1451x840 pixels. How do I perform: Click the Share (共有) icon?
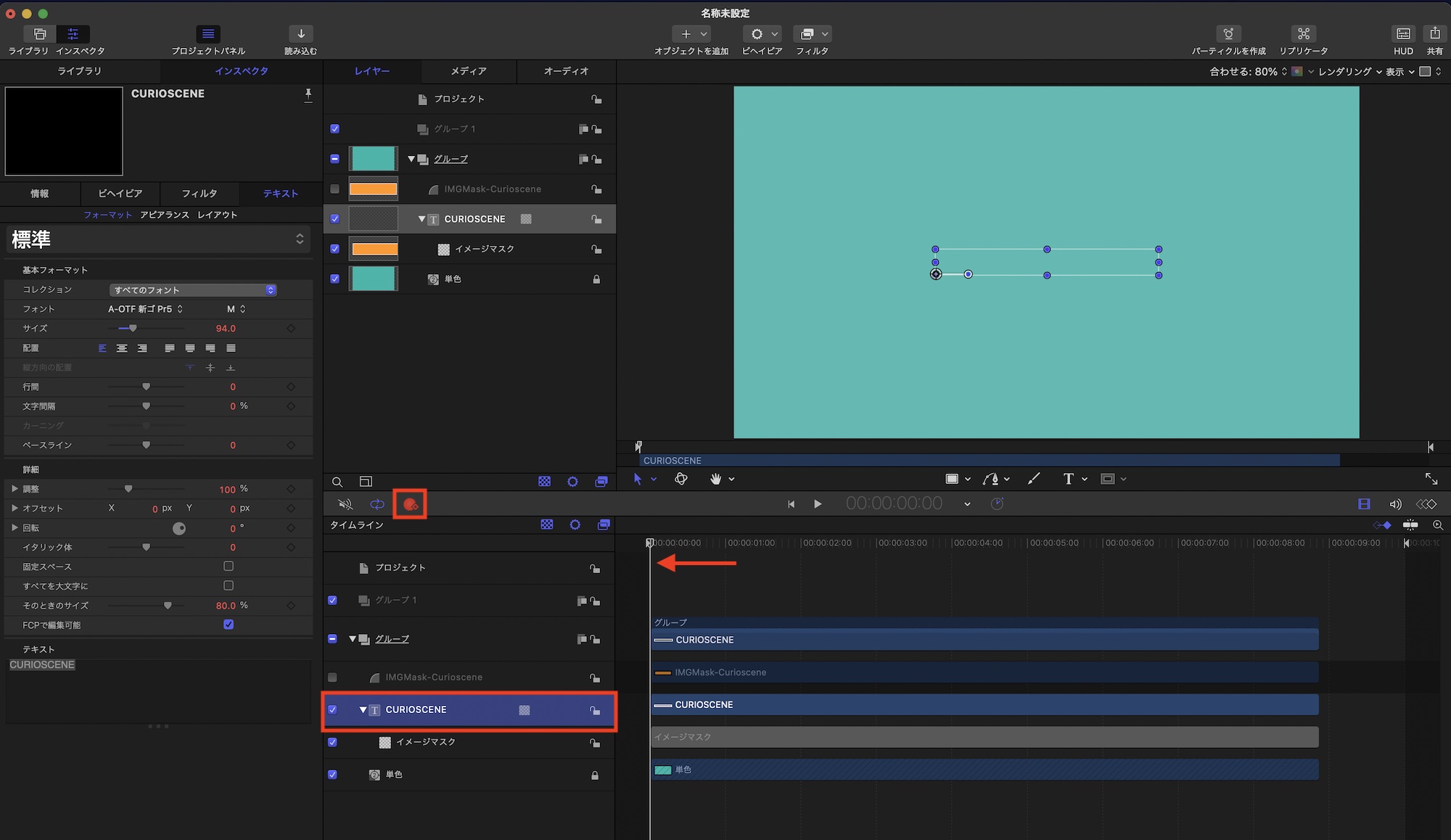pos(1434,34)
